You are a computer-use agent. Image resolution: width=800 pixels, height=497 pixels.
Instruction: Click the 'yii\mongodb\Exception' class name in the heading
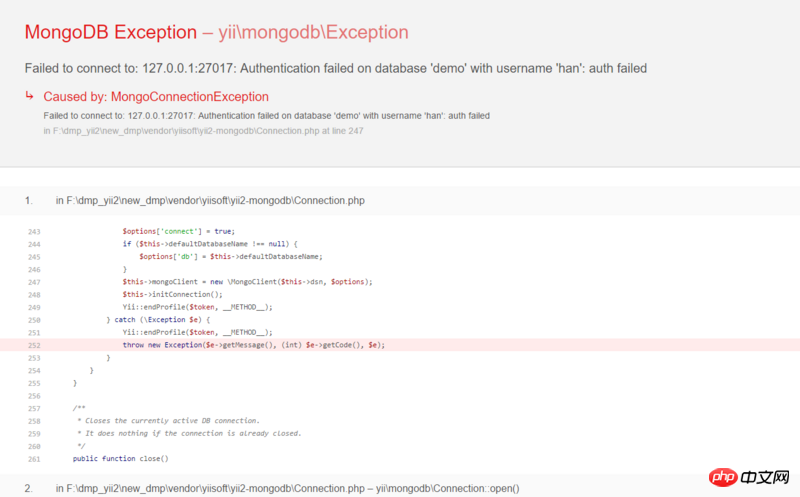pyautogui.click(x=313, y=32)
